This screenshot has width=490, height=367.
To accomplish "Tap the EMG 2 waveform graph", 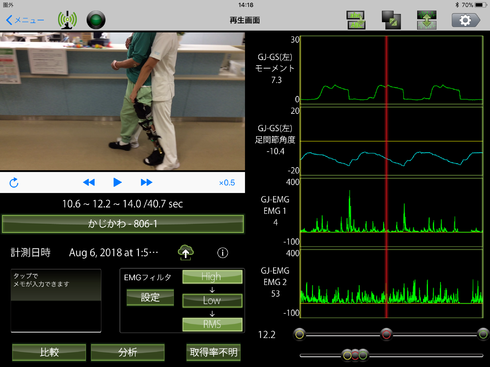I will point(392,283).
